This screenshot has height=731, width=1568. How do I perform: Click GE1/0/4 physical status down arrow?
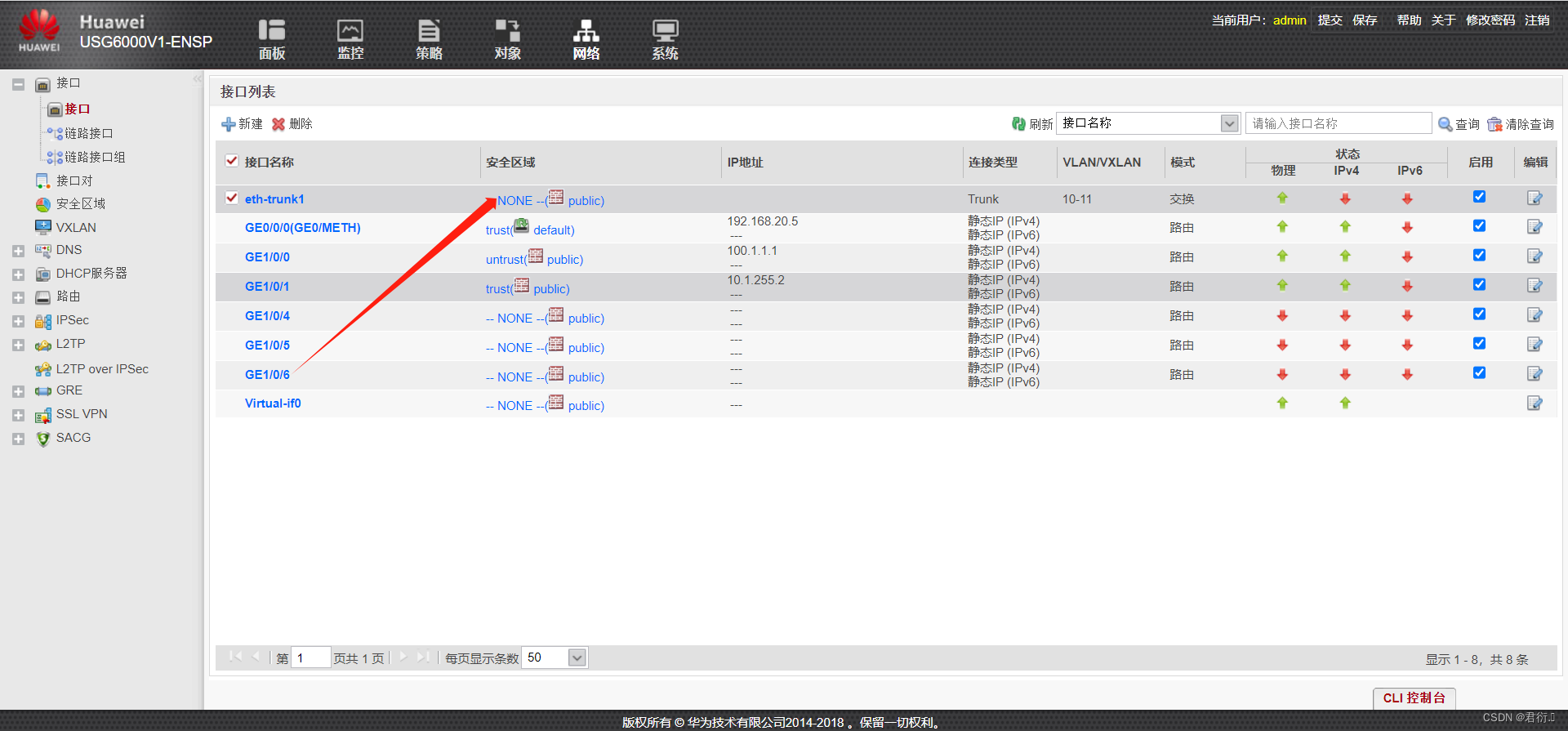pyautogui.click(x=1282, y=315)
